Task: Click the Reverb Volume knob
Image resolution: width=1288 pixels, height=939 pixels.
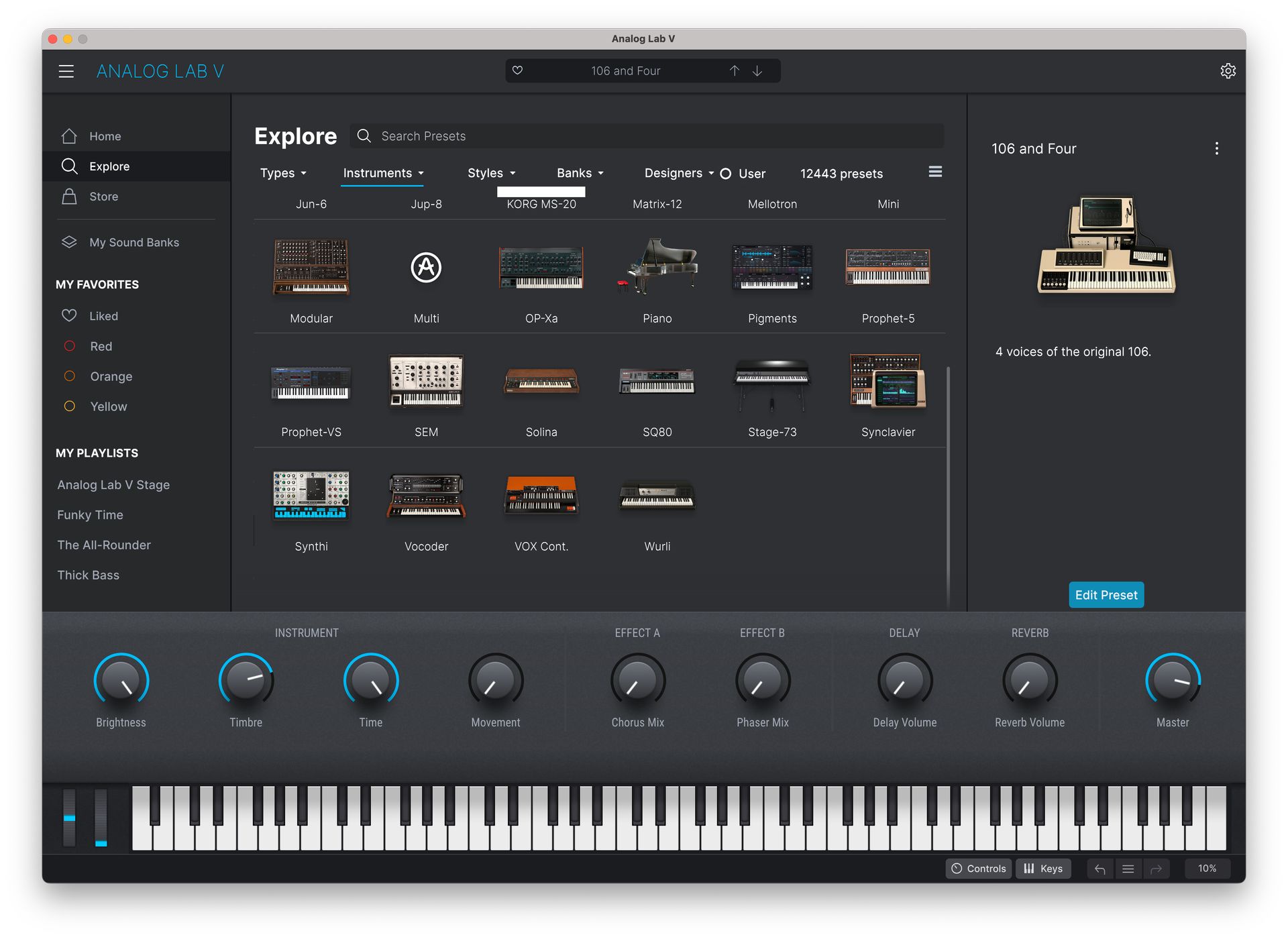Action: click(x=1030, y=681)
